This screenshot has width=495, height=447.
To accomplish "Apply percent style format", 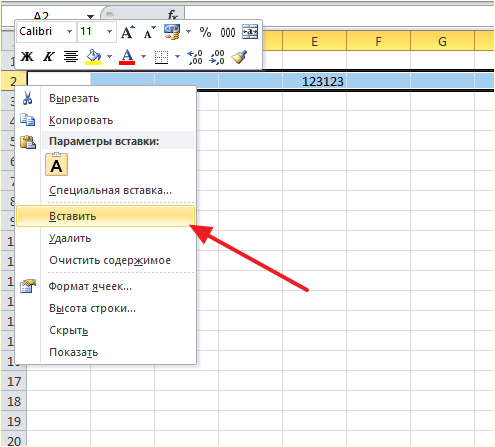I will pos(205,32).
